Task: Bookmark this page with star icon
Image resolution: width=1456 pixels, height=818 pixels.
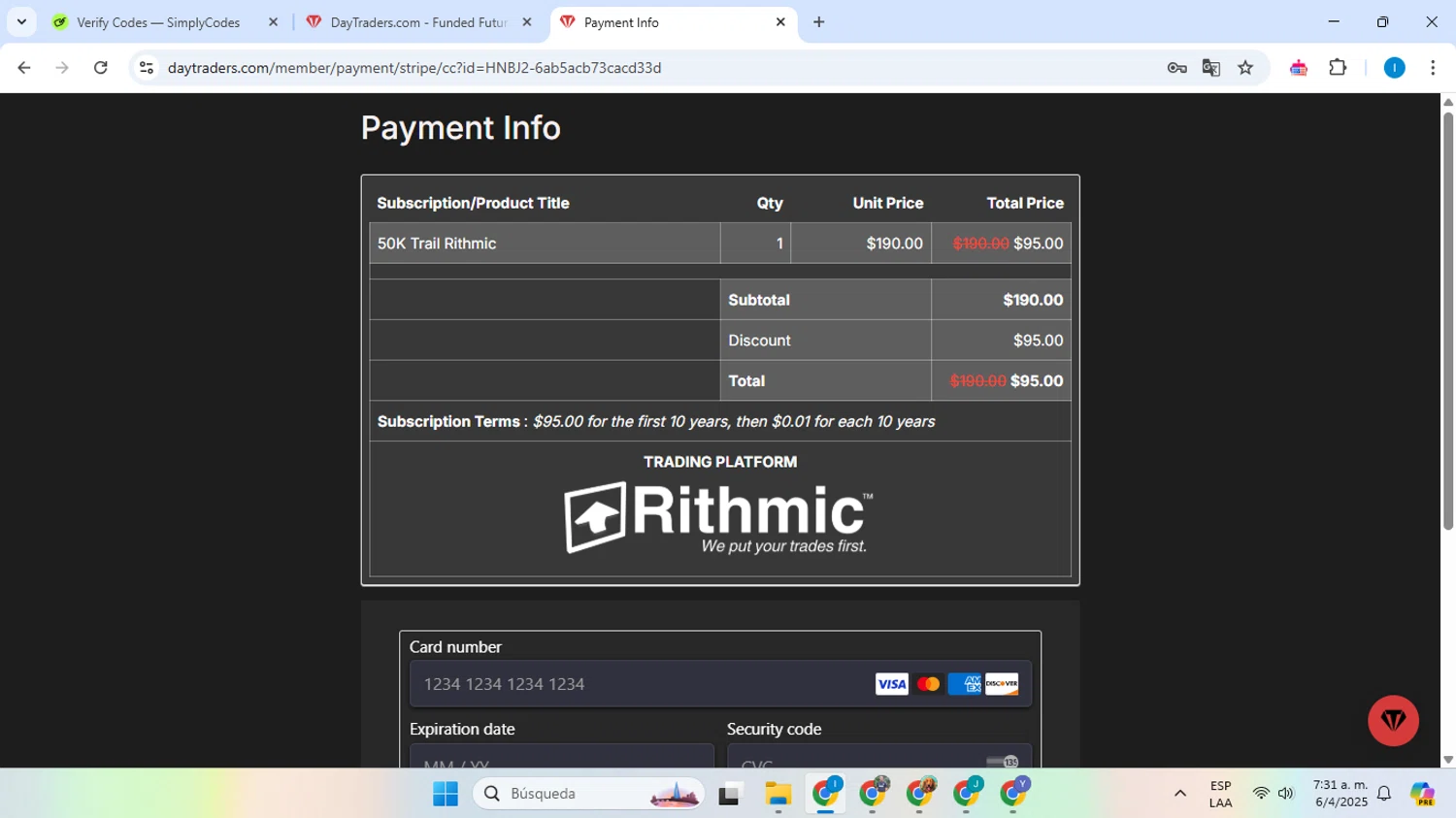Action: tap(1245, 68)
